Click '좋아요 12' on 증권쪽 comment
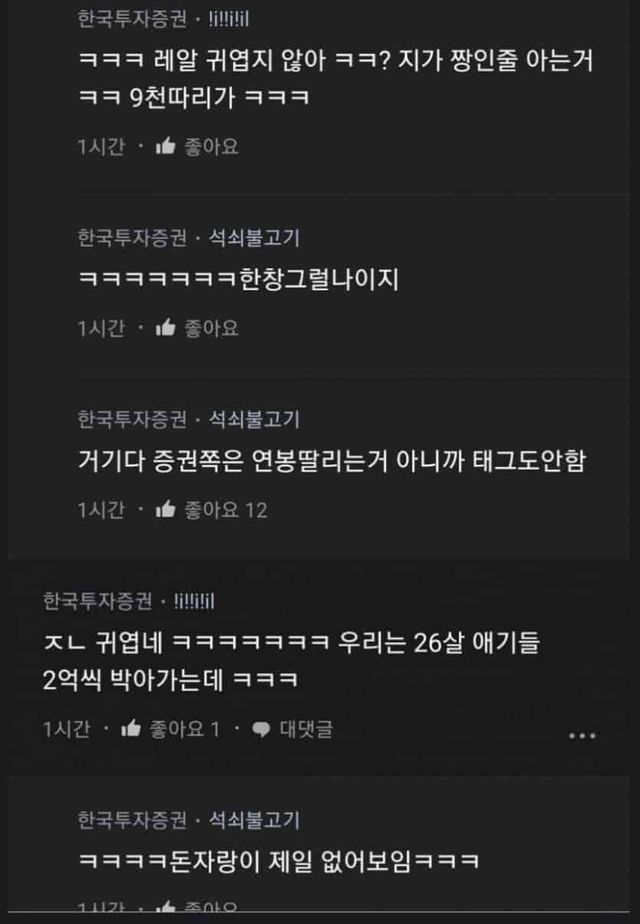Image resolution: width=640 pixels, height=924 pixels. pos(226,509)
